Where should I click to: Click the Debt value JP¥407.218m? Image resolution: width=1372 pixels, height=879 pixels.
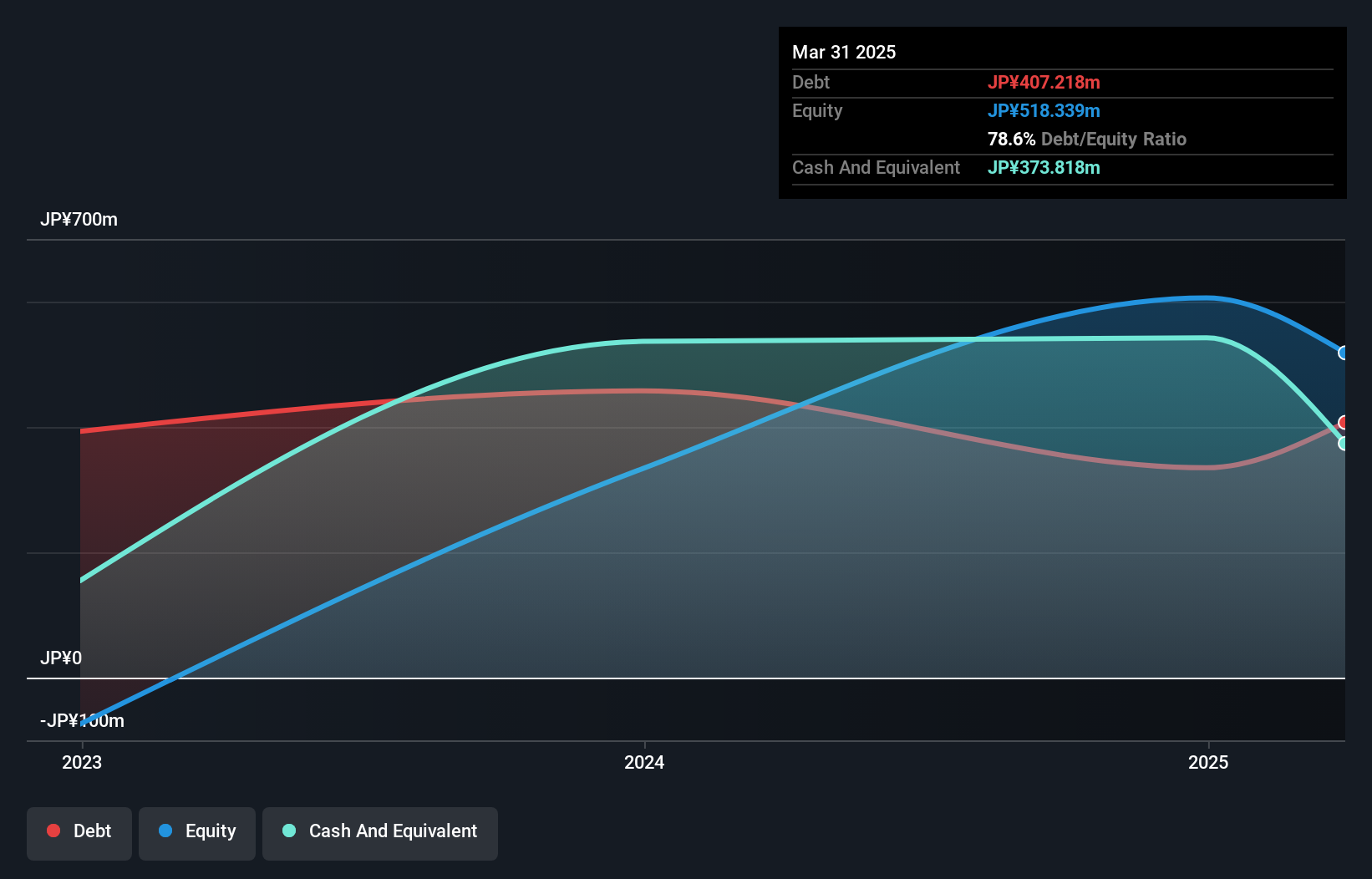[x=1044, y=83]
